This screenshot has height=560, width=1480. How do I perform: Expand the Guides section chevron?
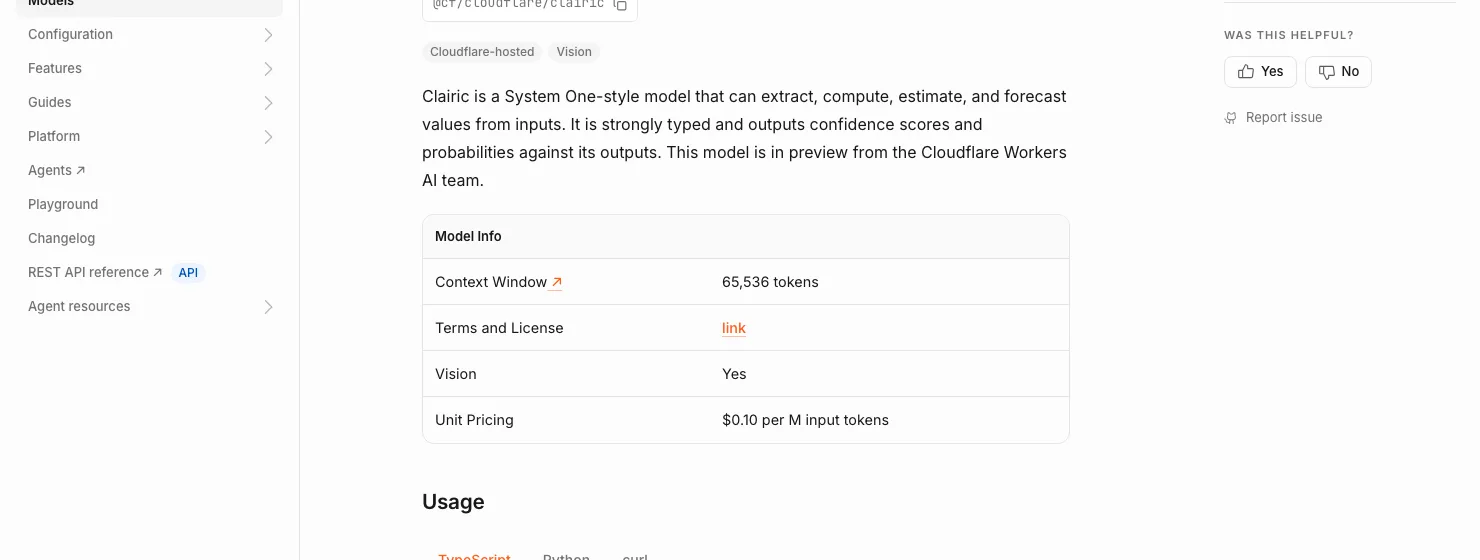[268, 103]
